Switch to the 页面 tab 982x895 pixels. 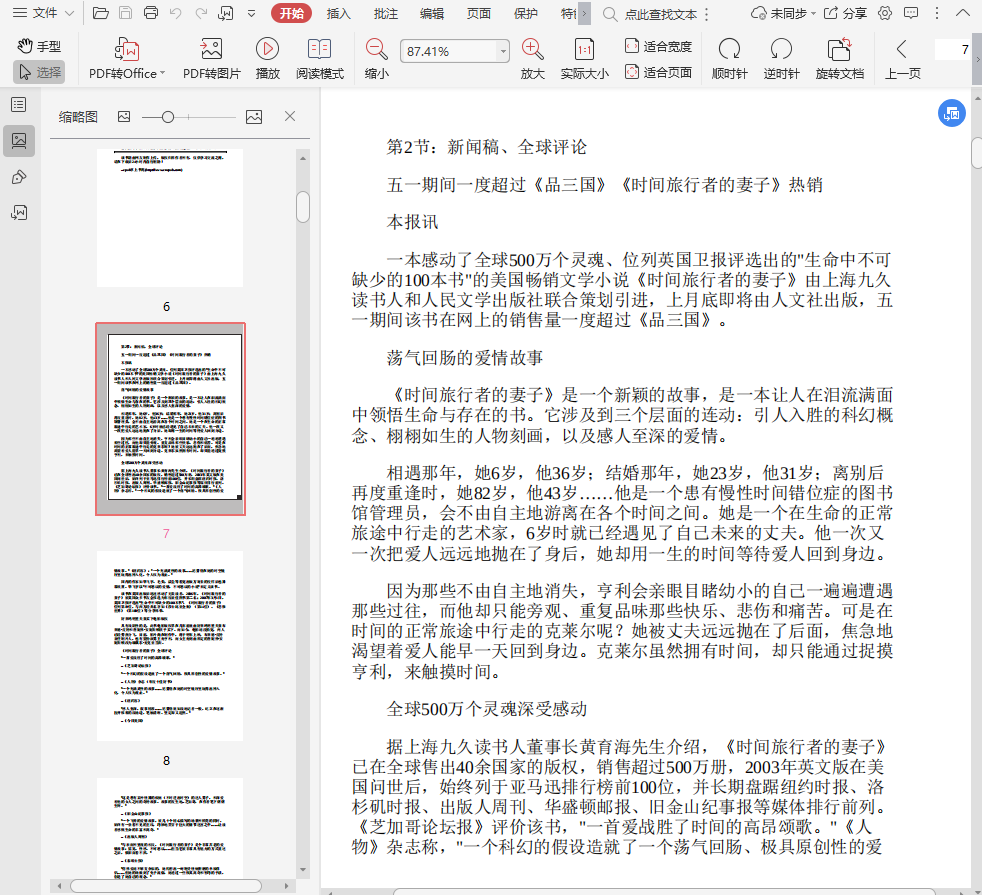[x=478, y=14]
